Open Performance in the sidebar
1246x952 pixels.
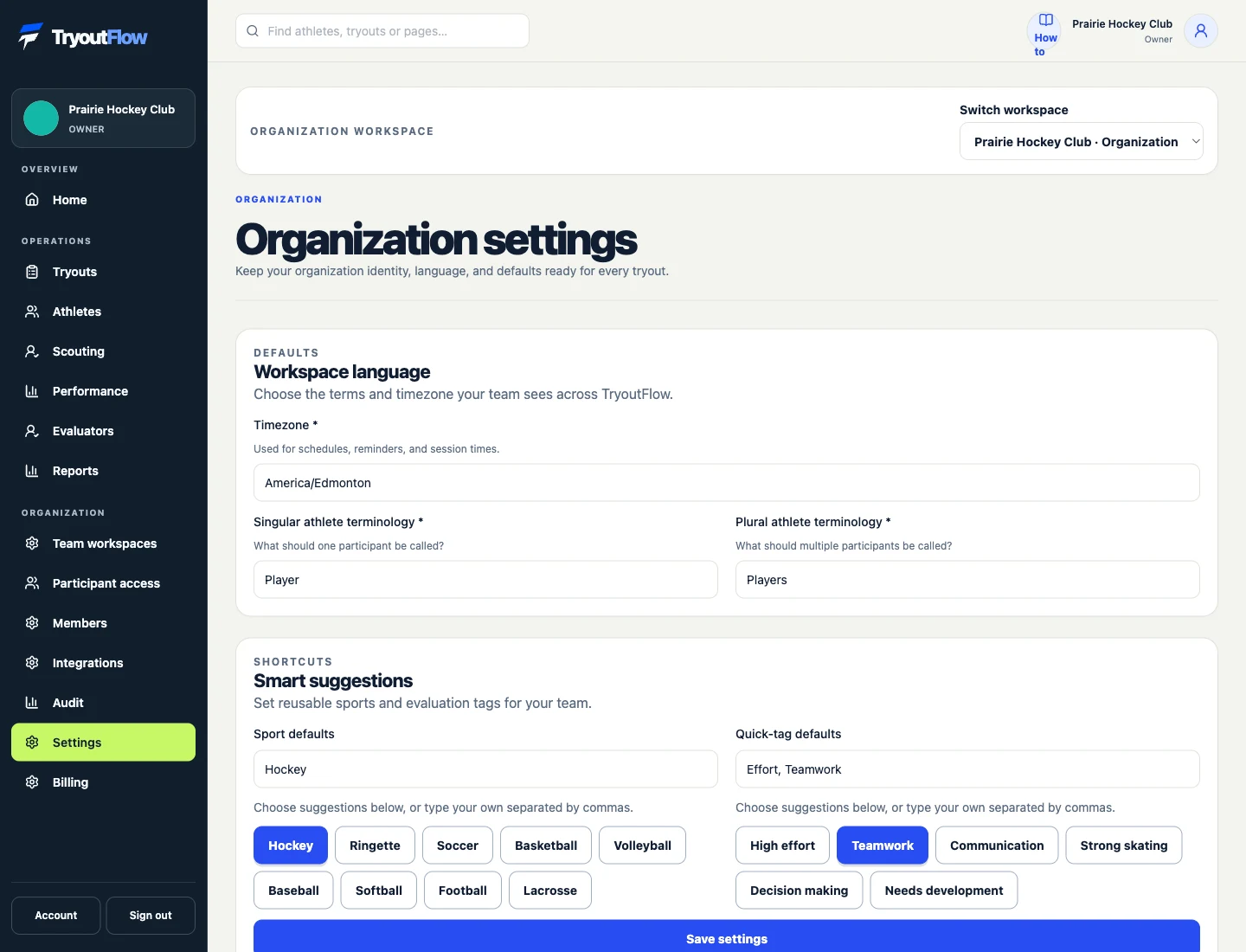pyautogui.click(x=103, y=391)
